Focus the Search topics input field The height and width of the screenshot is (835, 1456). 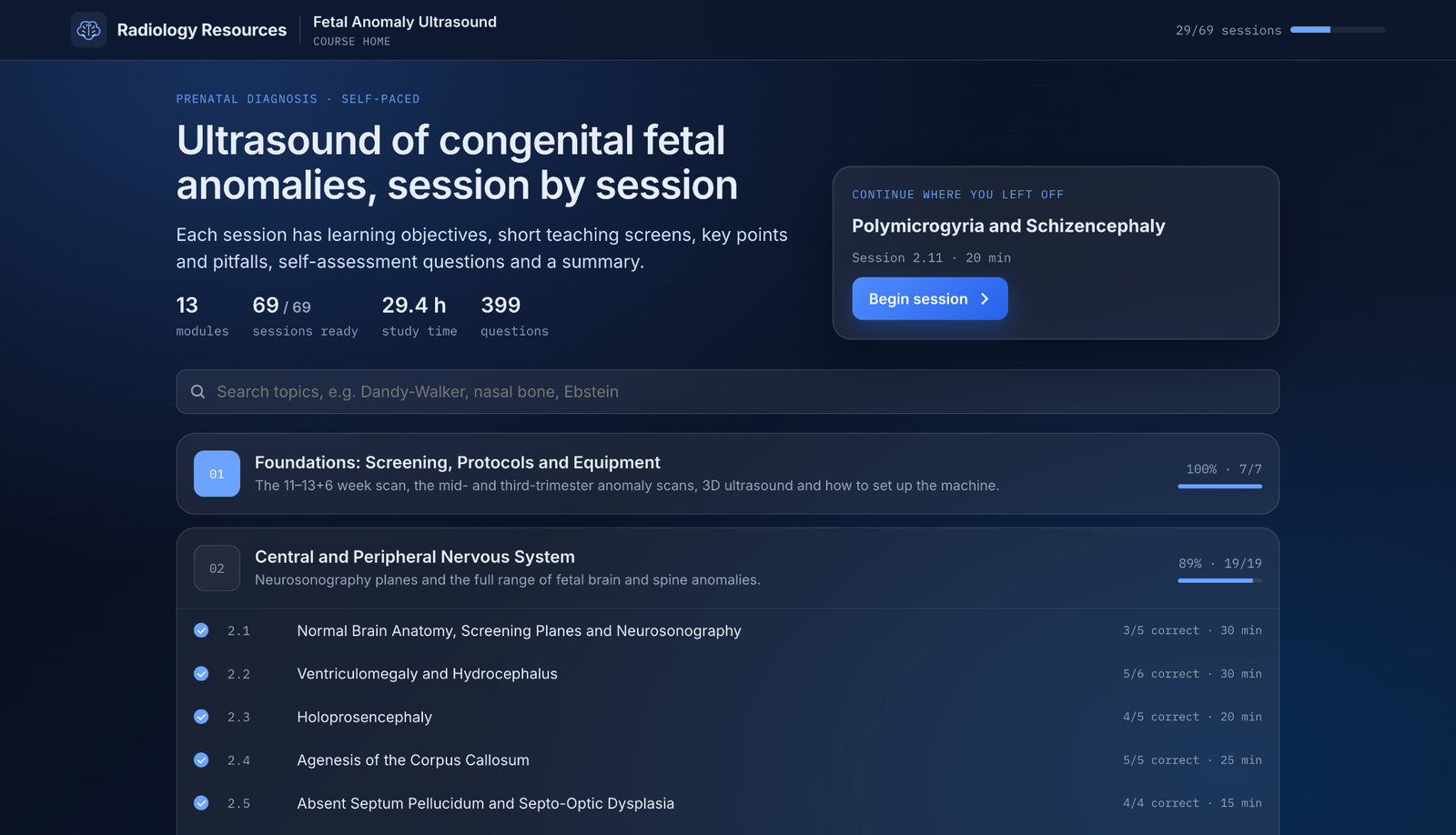pos(727,392)
